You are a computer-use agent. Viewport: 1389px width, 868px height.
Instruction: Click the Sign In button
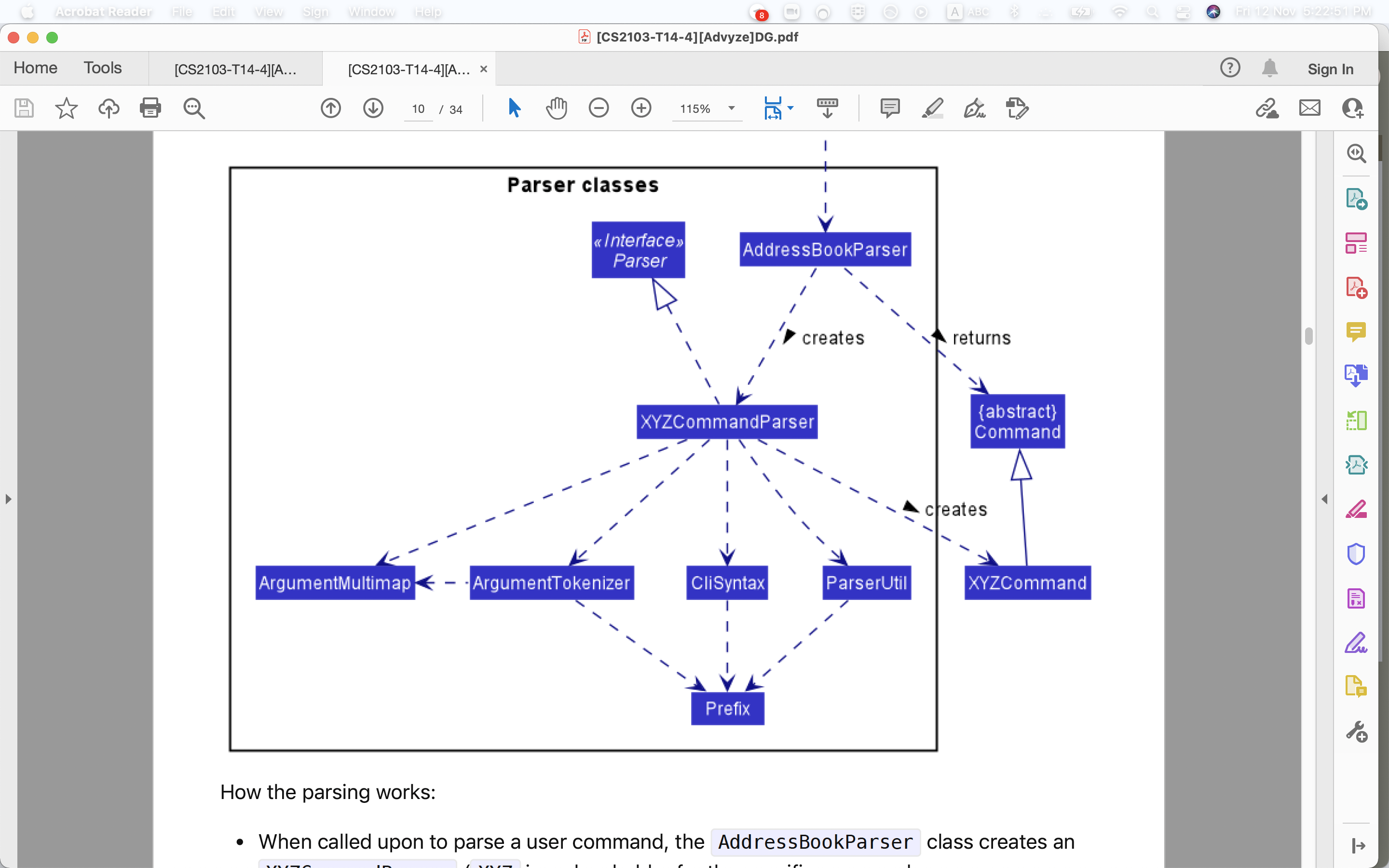1330,69
